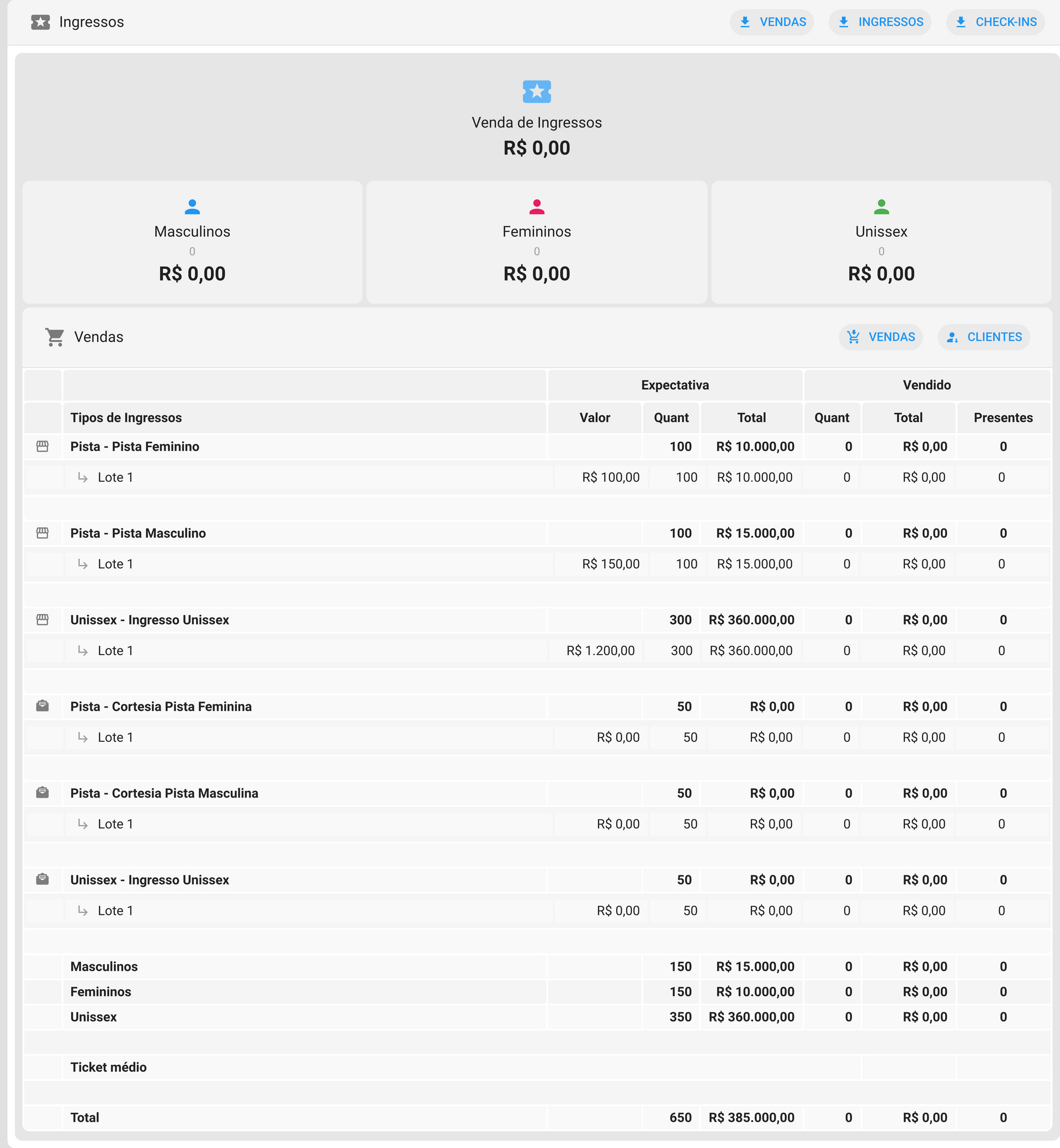Image resolution: width=1060 pixels, height=1148 pixels.
Task: Click the Expectativa group header
Action: point(675,385)
